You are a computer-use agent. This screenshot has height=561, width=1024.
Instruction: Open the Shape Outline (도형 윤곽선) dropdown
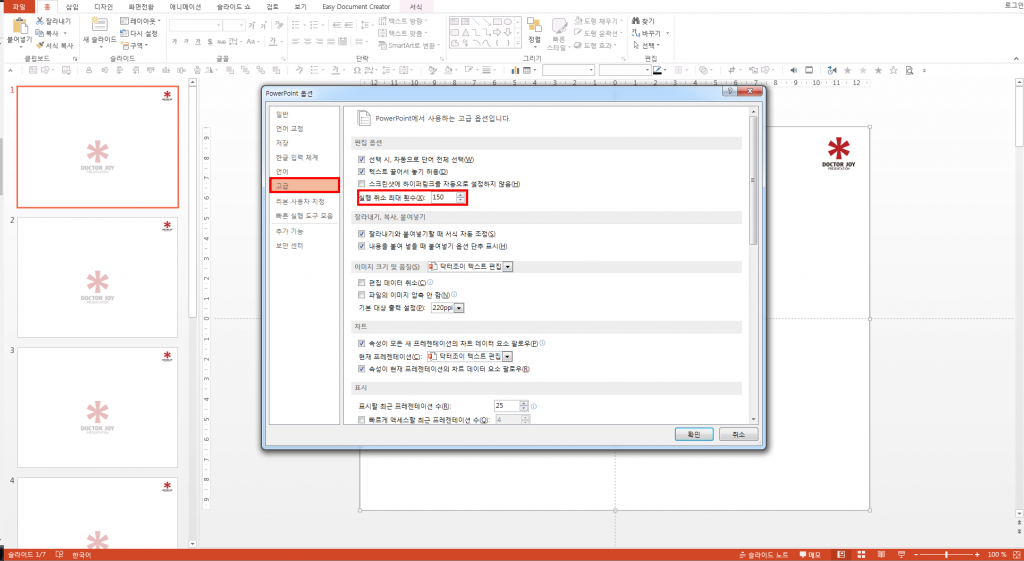point(598,33)
